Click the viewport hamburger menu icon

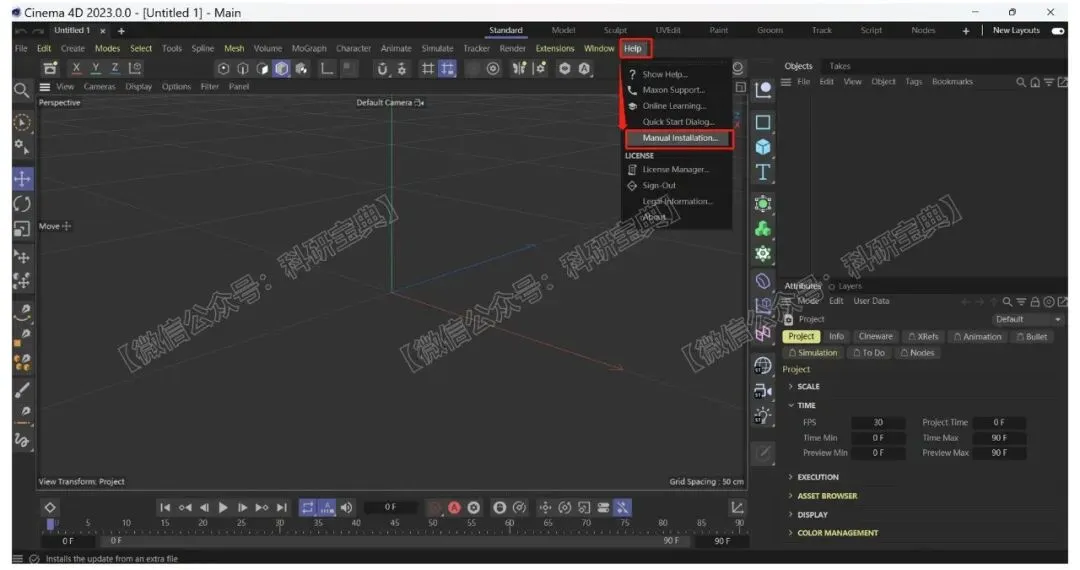(x=45, y=87)
